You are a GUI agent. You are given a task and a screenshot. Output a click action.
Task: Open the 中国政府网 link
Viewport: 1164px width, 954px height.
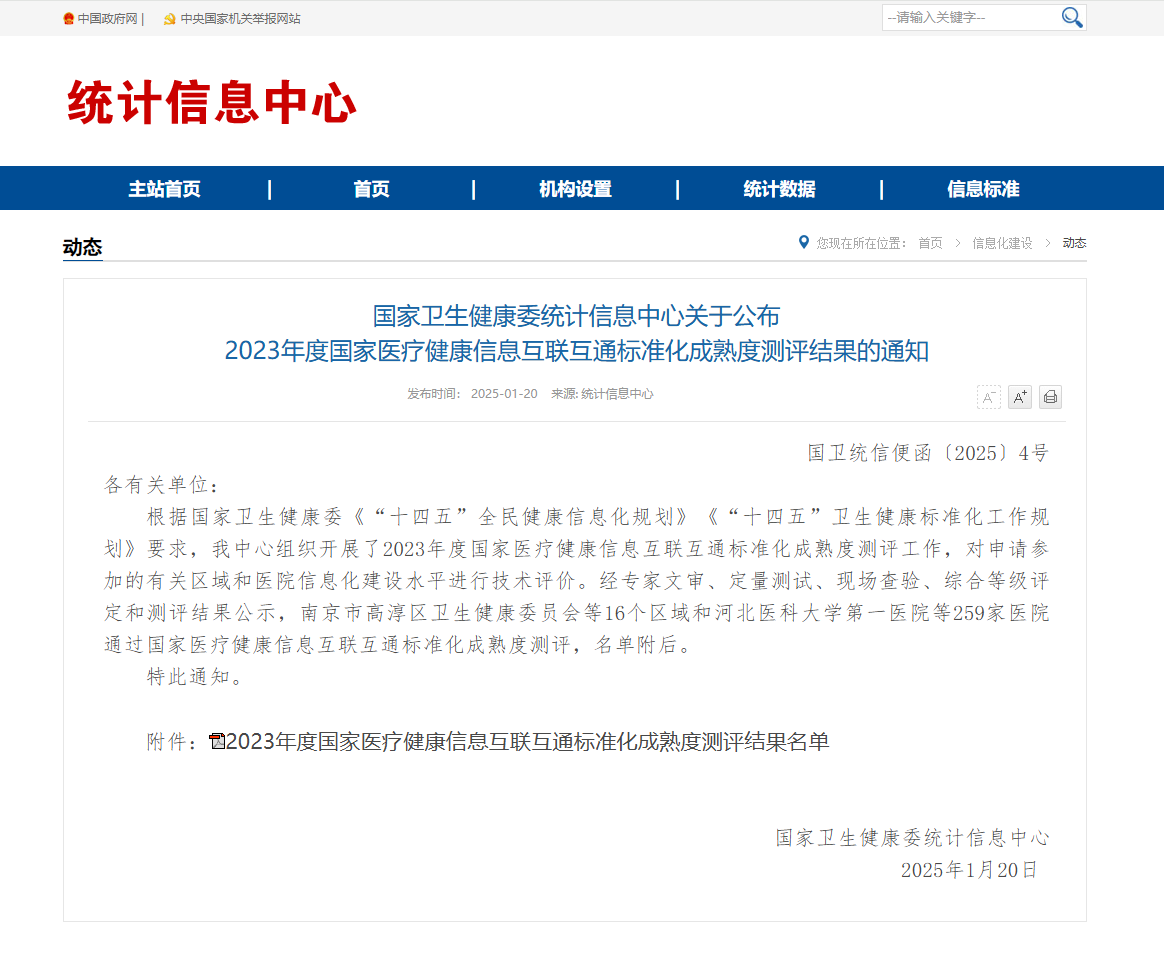[x=107, y=19]
